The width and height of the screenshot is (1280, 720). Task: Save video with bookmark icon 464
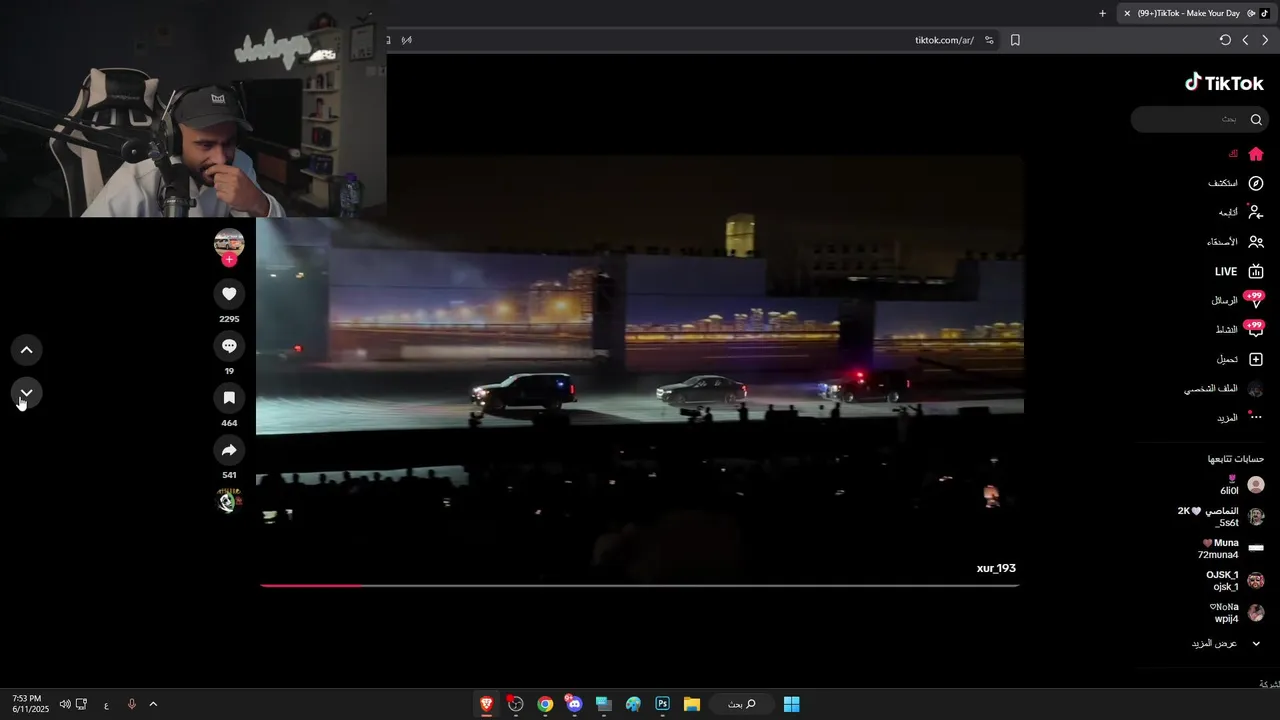click(x=229, y=397)
